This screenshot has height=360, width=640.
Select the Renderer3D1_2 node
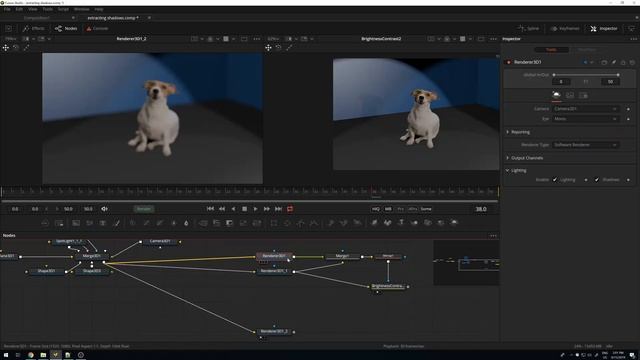(274, 331)
